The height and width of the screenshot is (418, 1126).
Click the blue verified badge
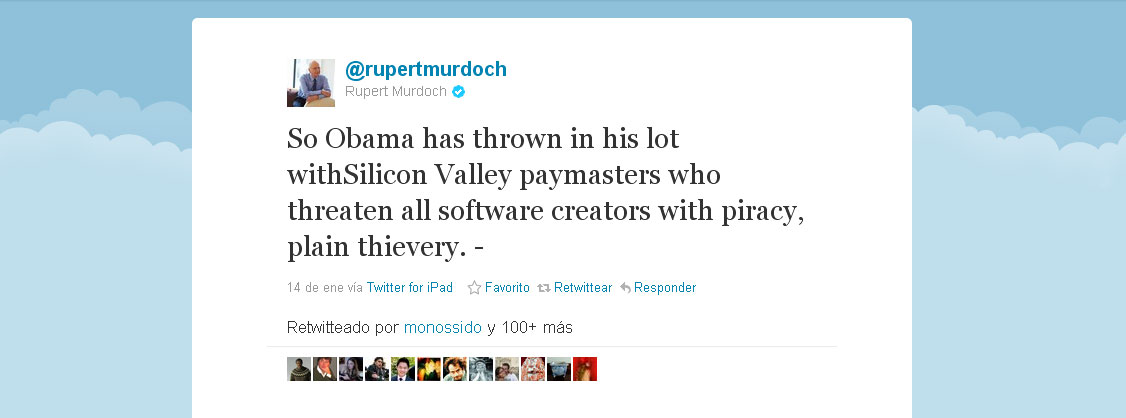[458, 91]
